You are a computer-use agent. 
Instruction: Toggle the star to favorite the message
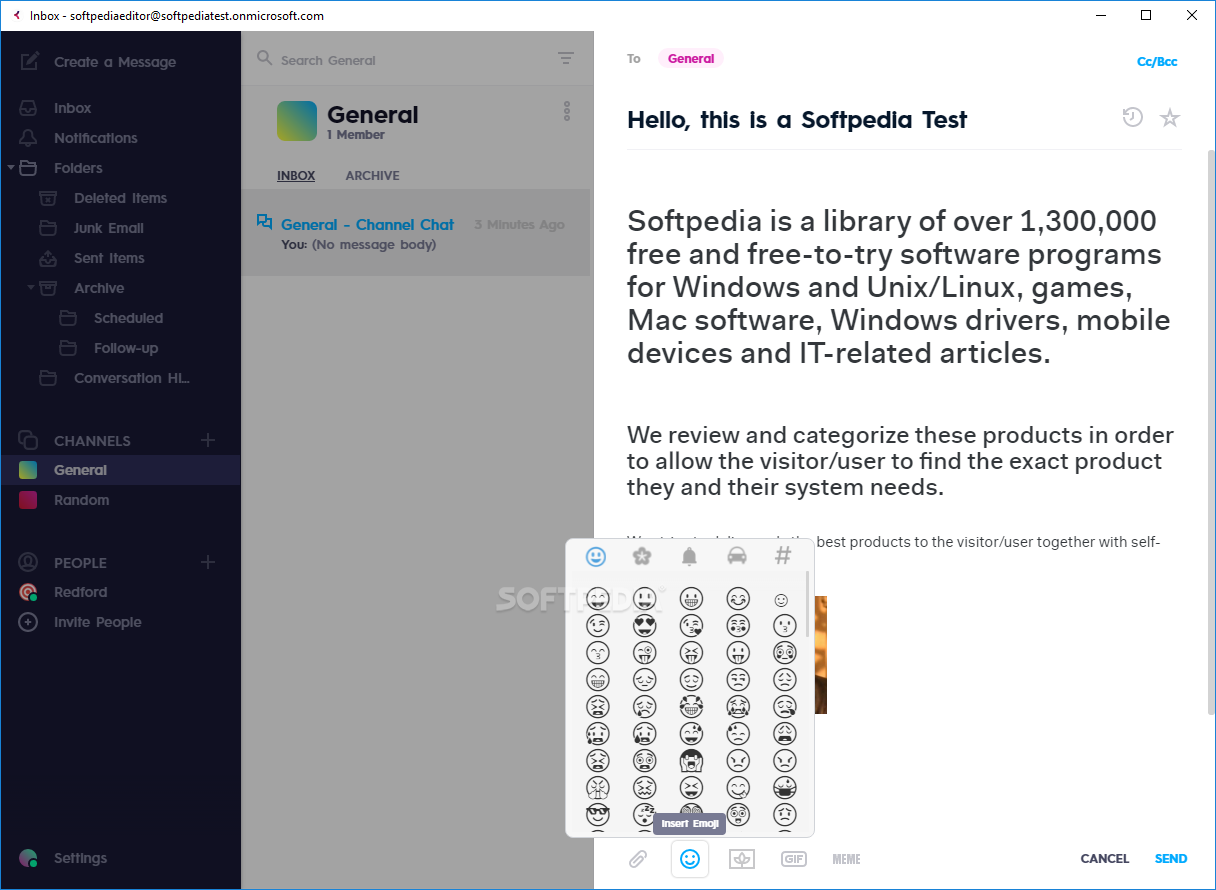point(1170,118)
